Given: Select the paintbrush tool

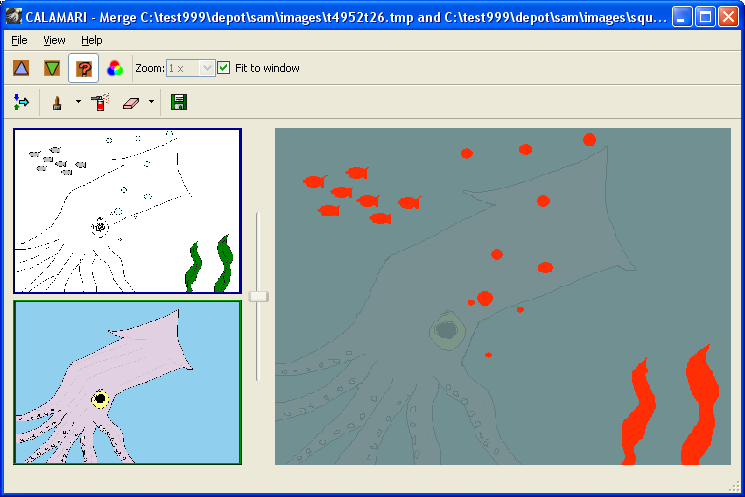Looking at the screenshot, I should (57, 102).
